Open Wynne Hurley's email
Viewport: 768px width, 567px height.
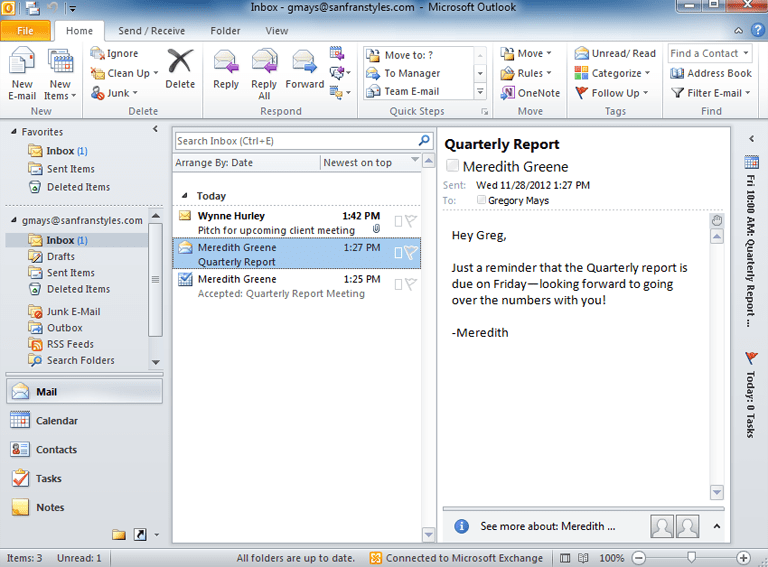297,223
